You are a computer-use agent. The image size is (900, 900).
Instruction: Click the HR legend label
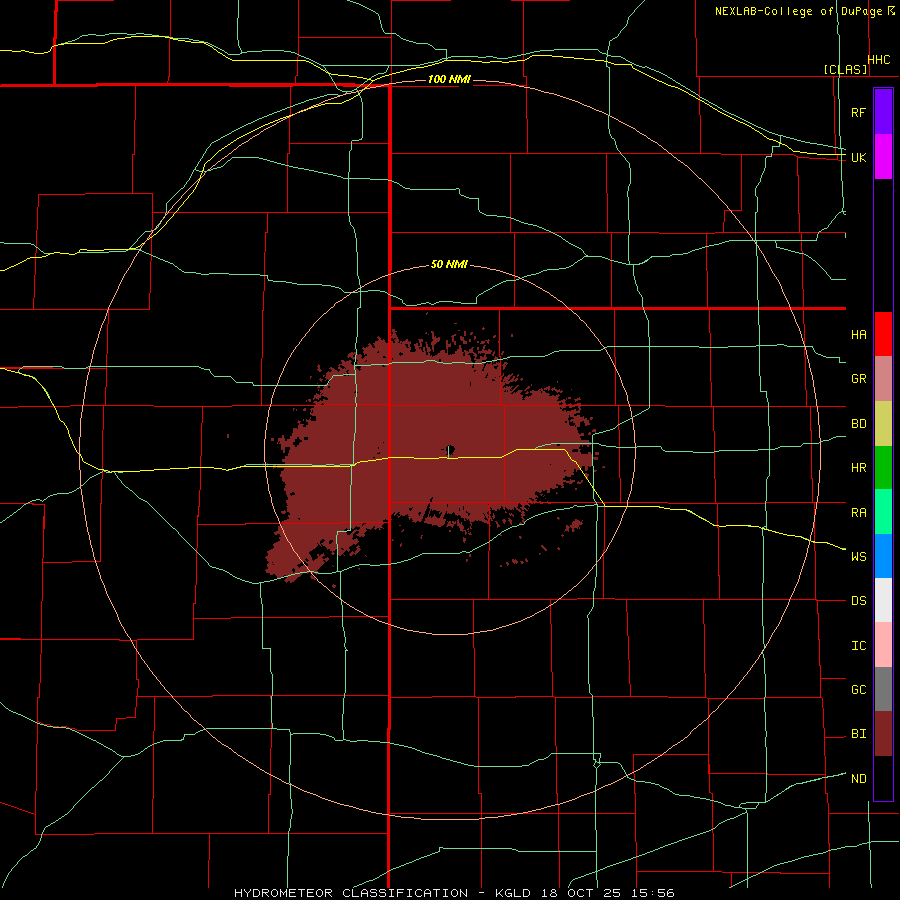858,468
